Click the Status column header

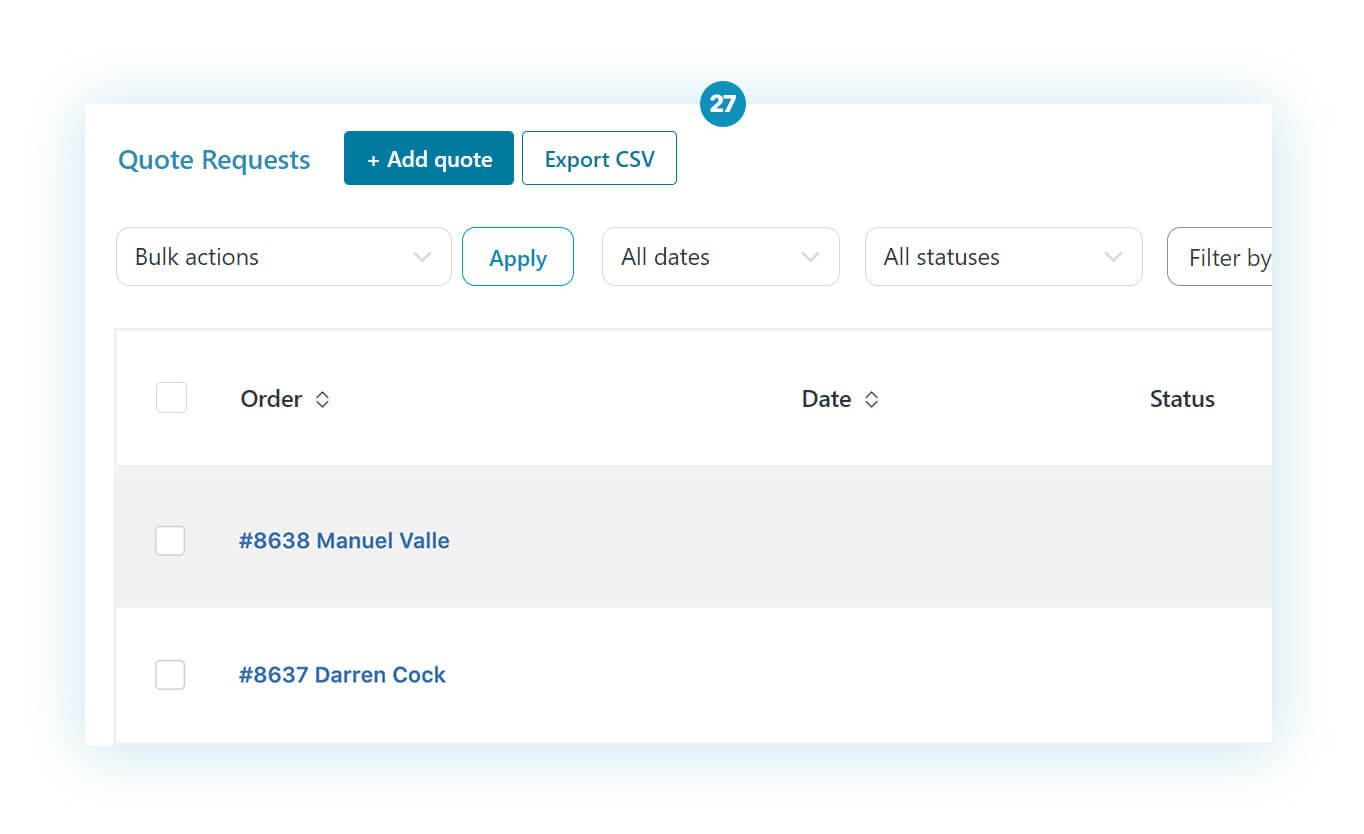[1182, 399]
